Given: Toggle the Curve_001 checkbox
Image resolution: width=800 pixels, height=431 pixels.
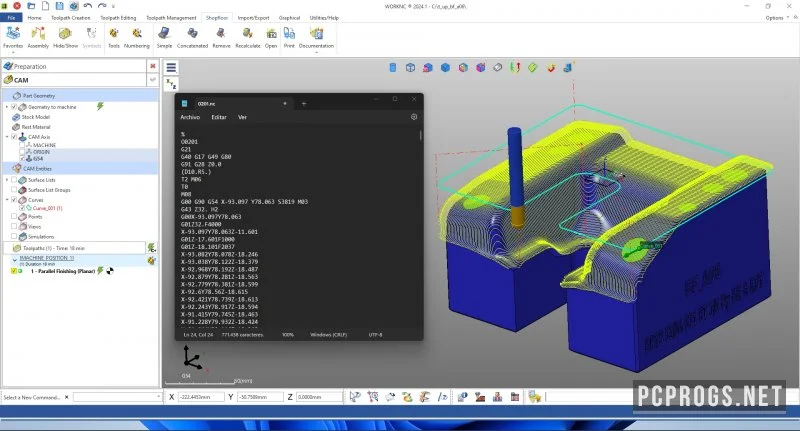Looking at the screenshot, I should click(x=22, y=208).
